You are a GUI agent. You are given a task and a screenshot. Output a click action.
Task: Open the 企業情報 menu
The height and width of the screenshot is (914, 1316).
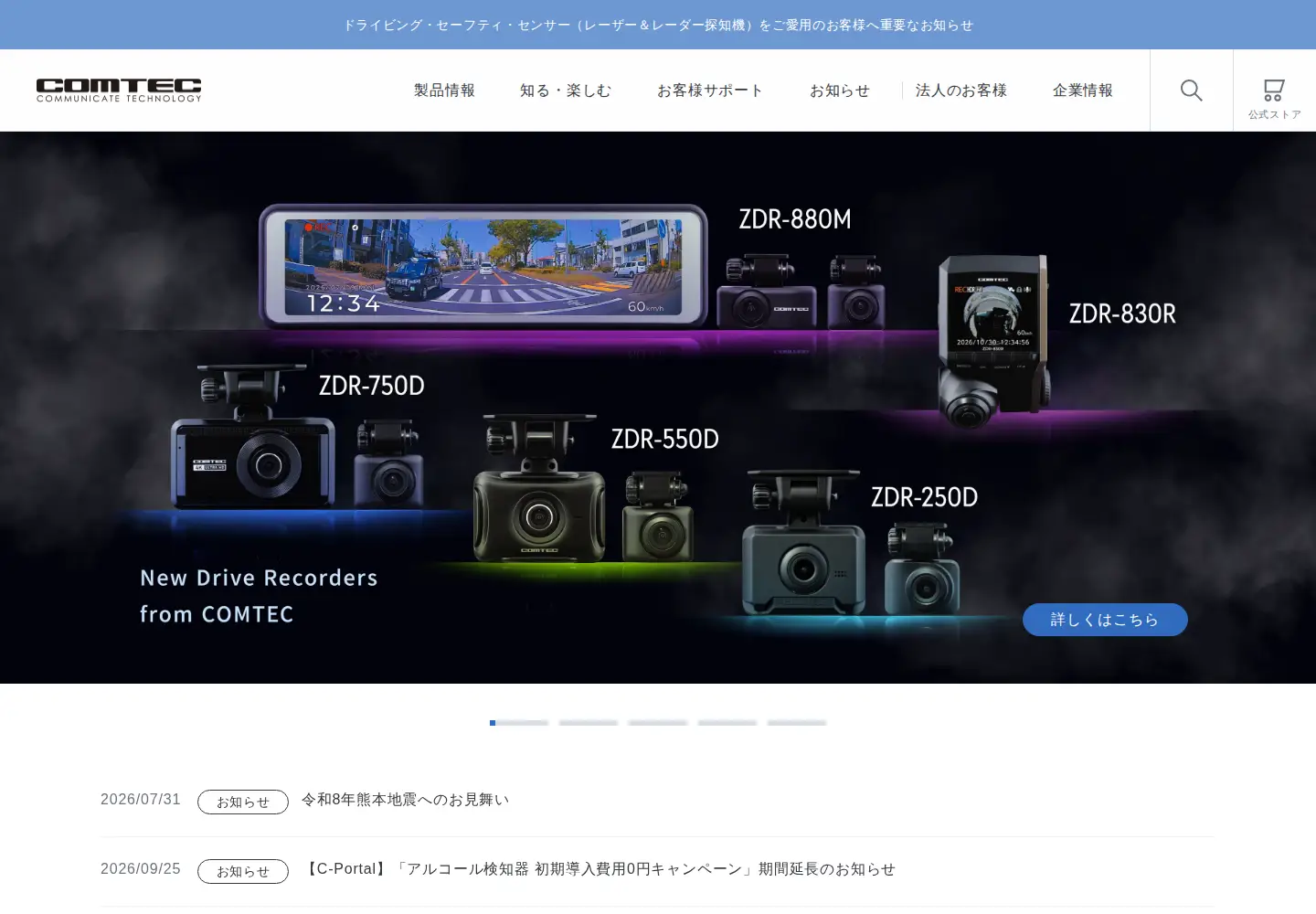tap(1083, 90)
